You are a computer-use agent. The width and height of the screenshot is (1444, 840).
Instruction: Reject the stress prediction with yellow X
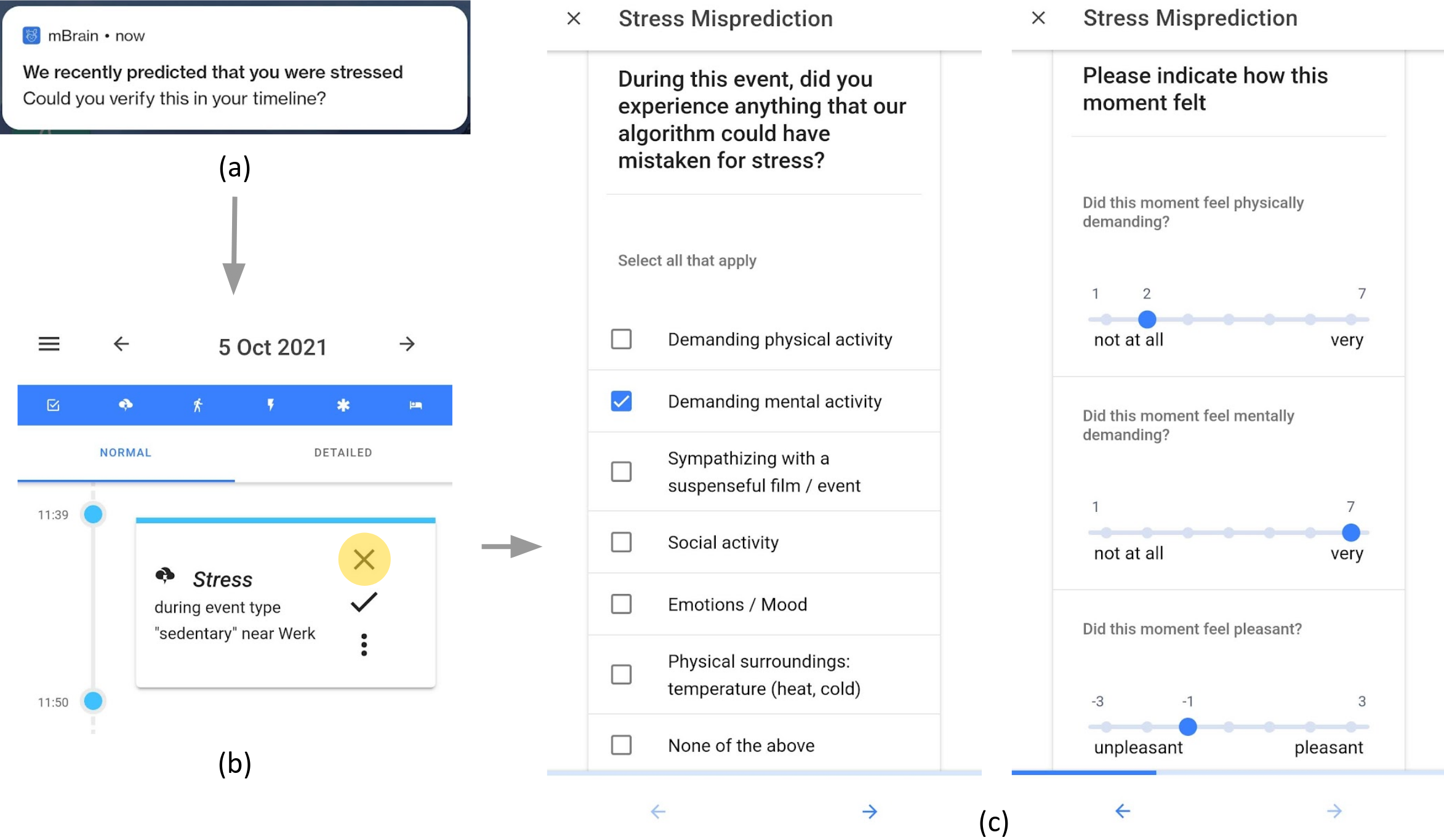364,559
